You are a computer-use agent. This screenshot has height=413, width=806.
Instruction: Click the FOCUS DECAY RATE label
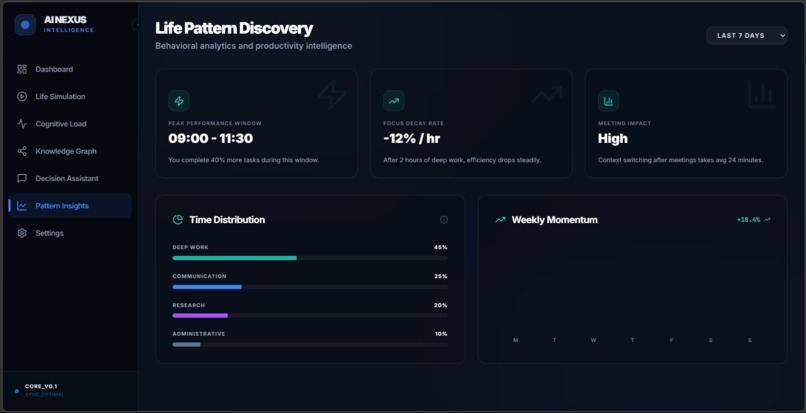[x=413, y=123]
